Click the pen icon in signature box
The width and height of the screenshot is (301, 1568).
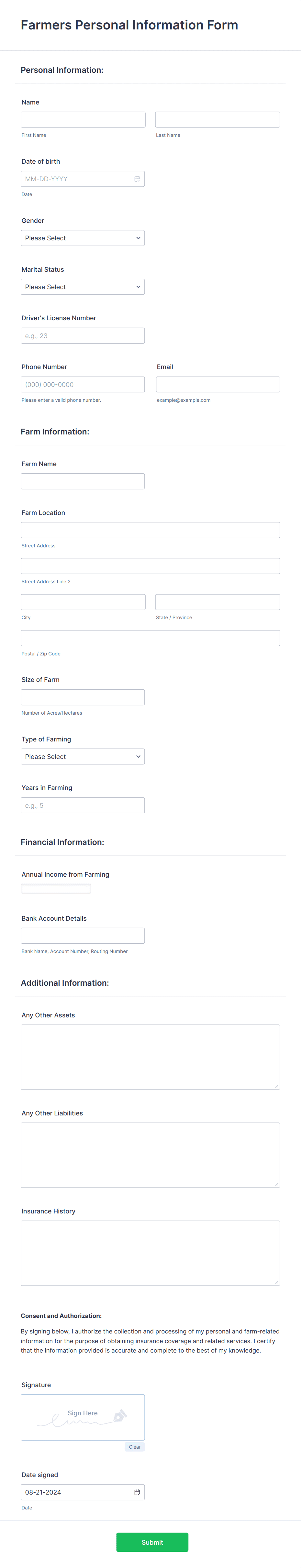coord(120,1416)
